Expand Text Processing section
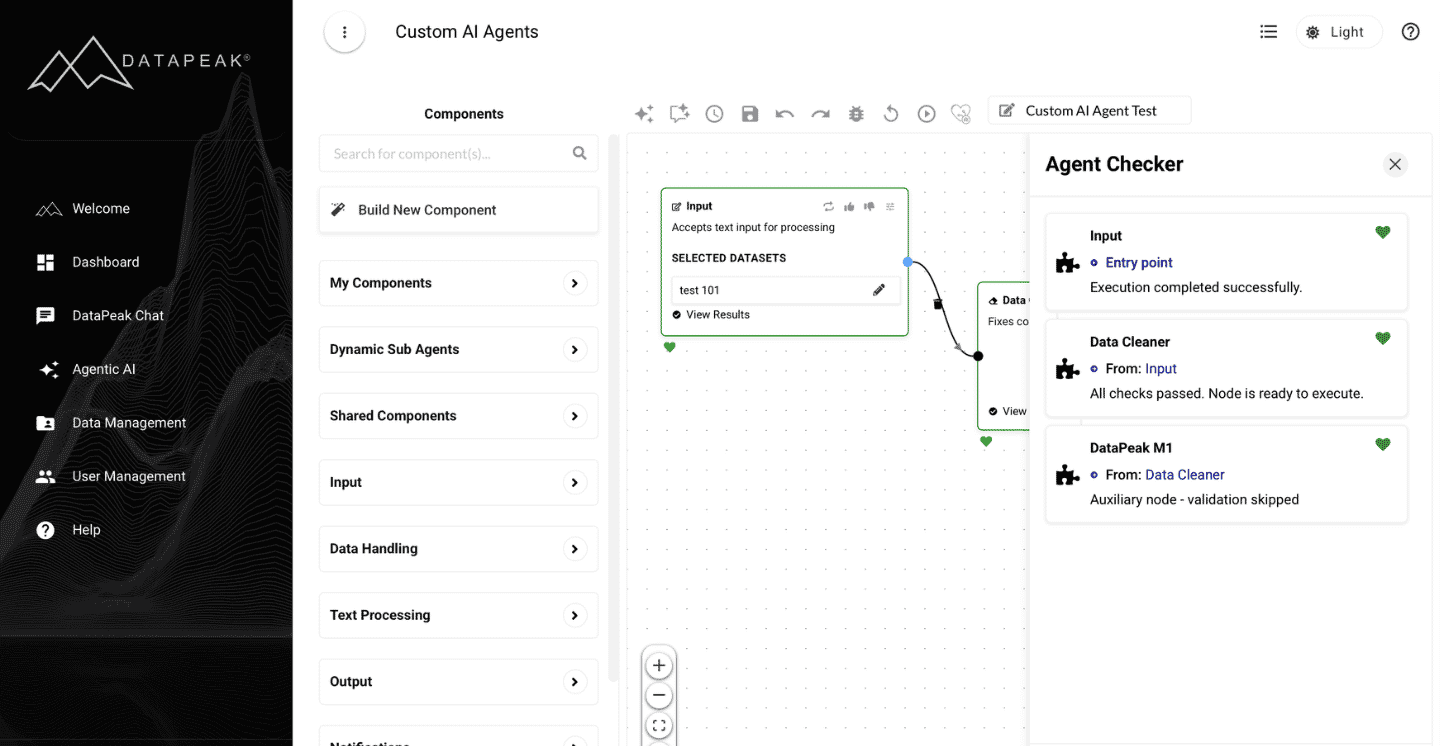Screen dimensions: 1440x746 pyautogui.click(x=458, y=615)
